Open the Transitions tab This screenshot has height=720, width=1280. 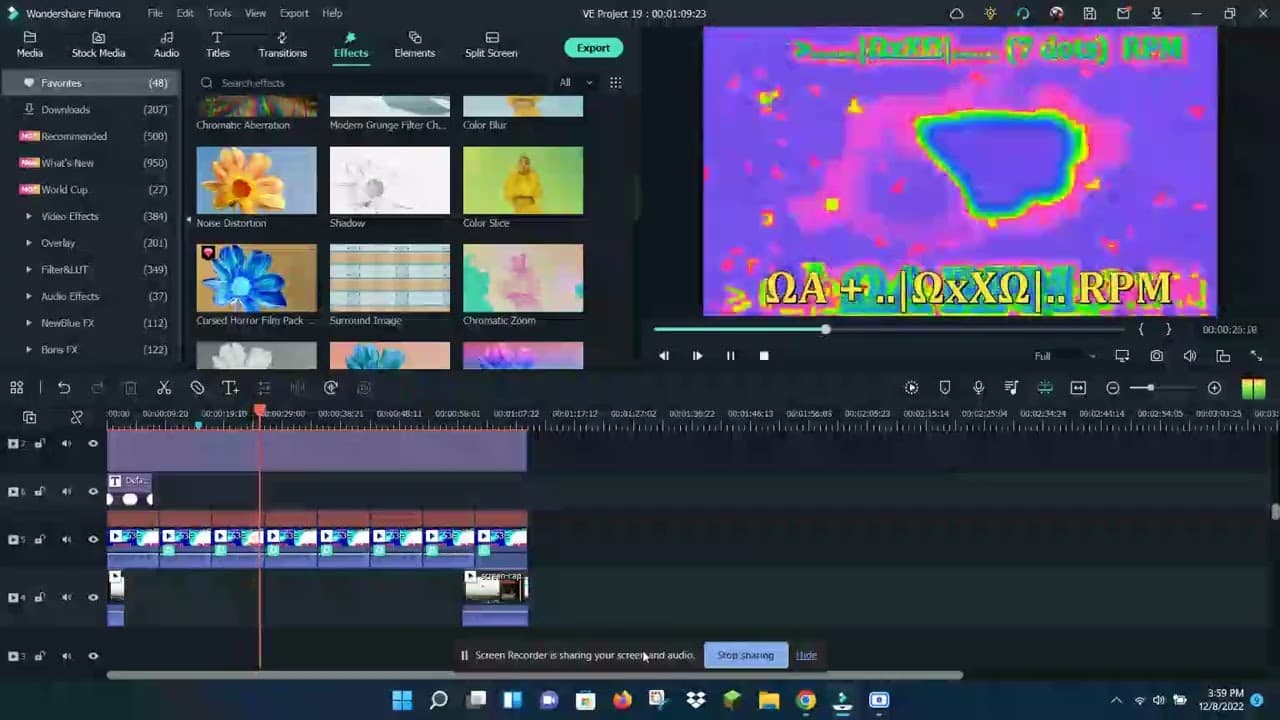[283, 45]
